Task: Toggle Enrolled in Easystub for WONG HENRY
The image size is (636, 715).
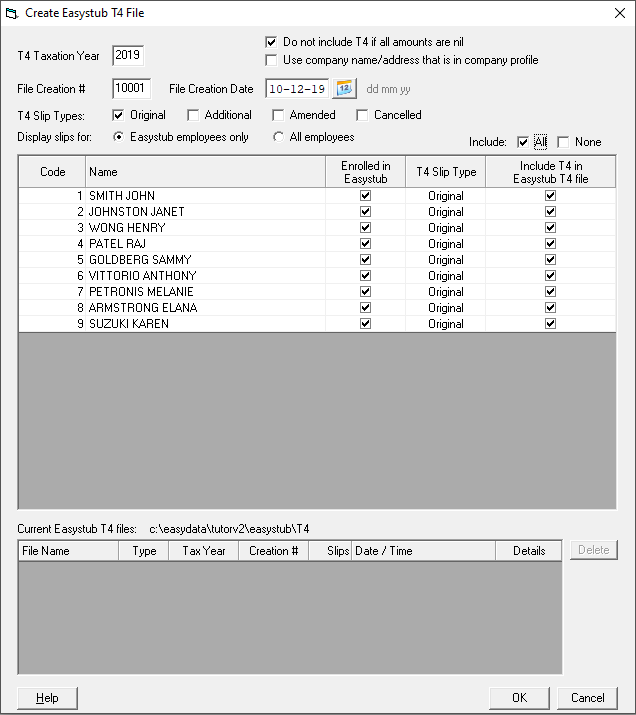Action: (x=365, y=228)
